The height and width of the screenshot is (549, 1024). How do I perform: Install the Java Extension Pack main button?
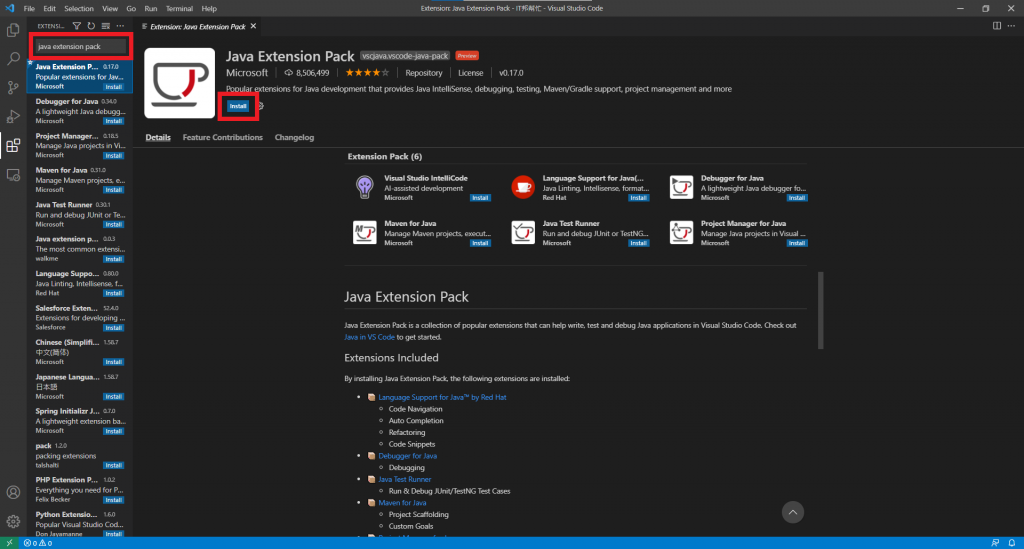coord(238,106)
